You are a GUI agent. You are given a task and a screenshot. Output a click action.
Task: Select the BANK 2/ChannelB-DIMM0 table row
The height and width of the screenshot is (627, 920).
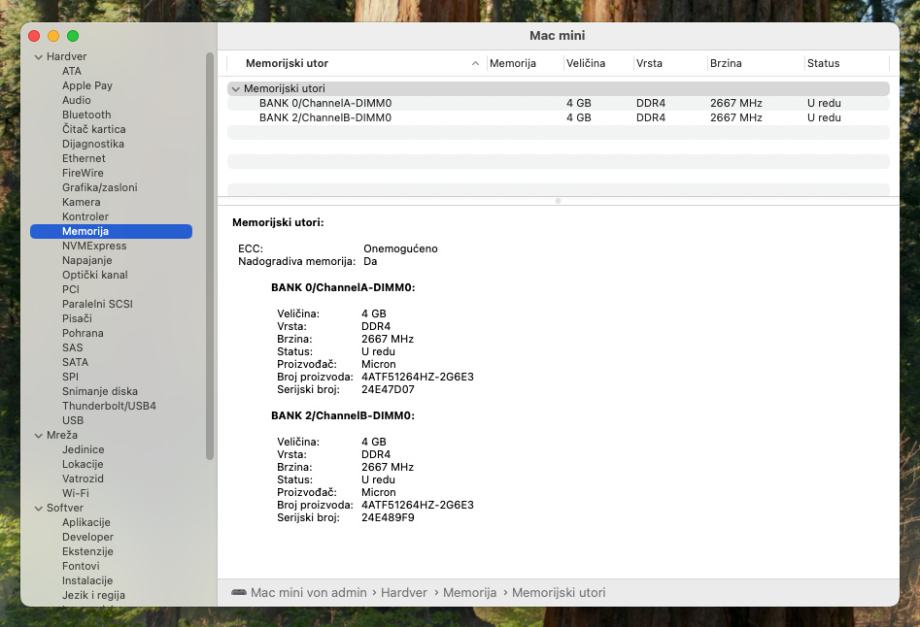pos(325,117)
